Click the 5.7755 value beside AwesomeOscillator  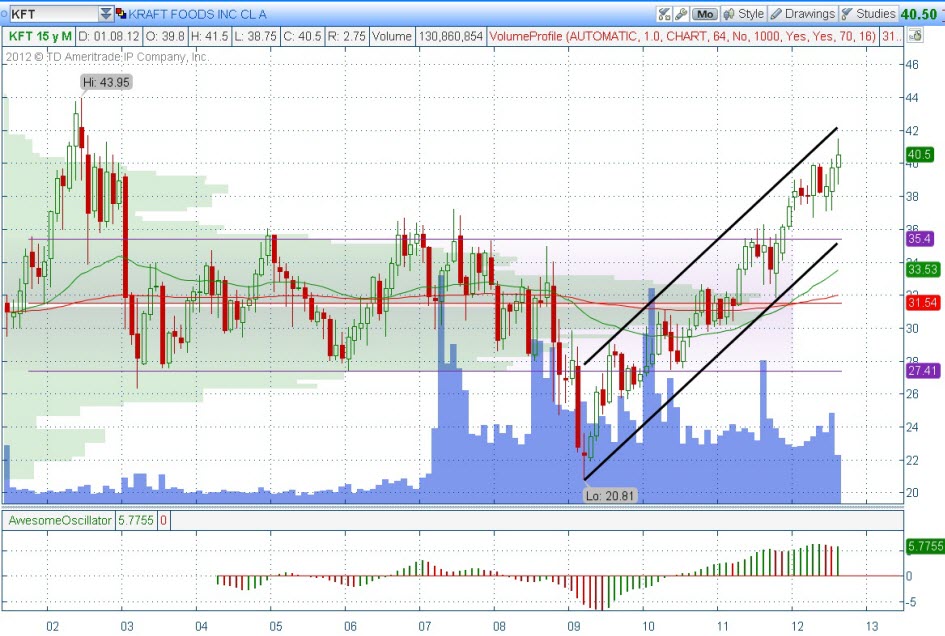(x=136, y=520)
